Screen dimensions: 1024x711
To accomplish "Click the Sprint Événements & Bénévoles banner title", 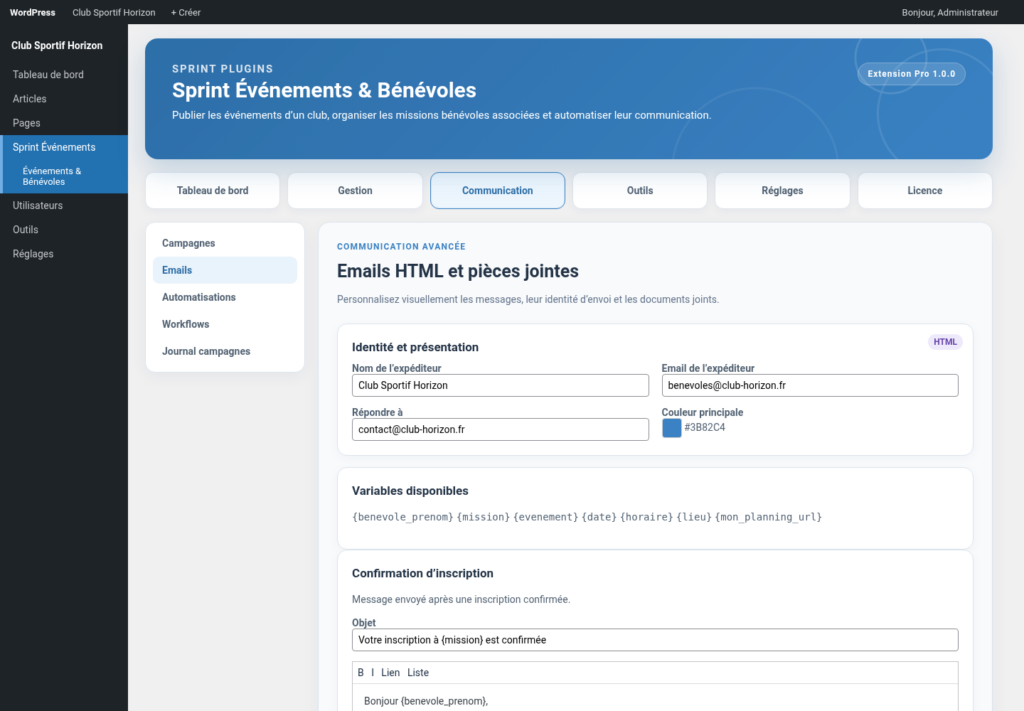I will point(324,90).
